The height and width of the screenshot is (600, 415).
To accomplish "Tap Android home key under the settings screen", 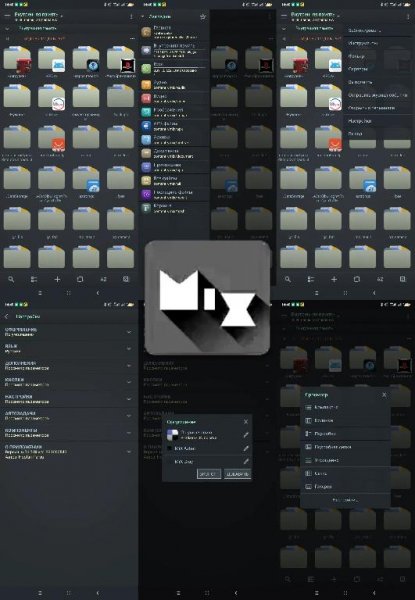I will tap(69, 593).
